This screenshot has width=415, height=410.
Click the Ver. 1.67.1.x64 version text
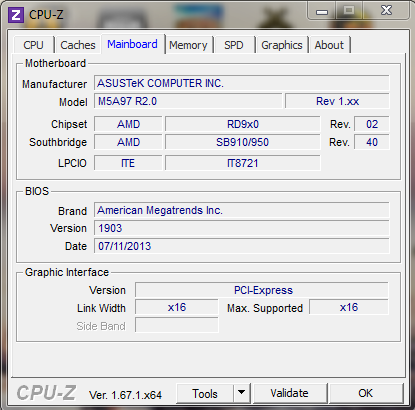[125, 395]
